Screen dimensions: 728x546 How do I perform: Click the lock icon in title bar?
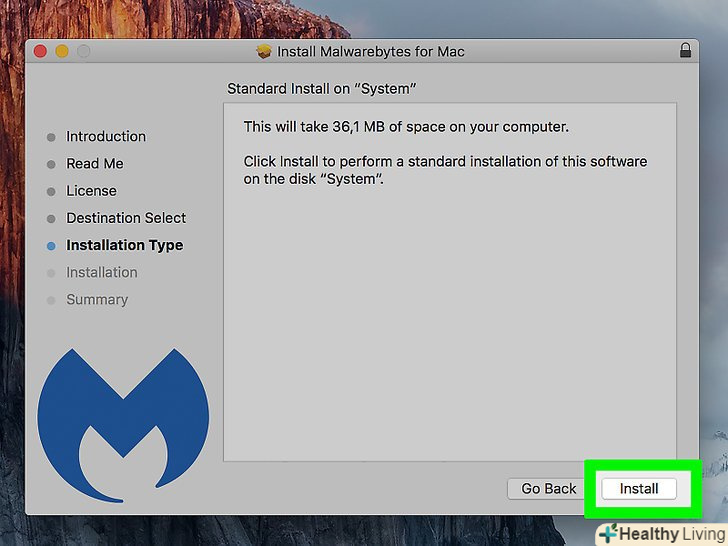click(685, 50)
